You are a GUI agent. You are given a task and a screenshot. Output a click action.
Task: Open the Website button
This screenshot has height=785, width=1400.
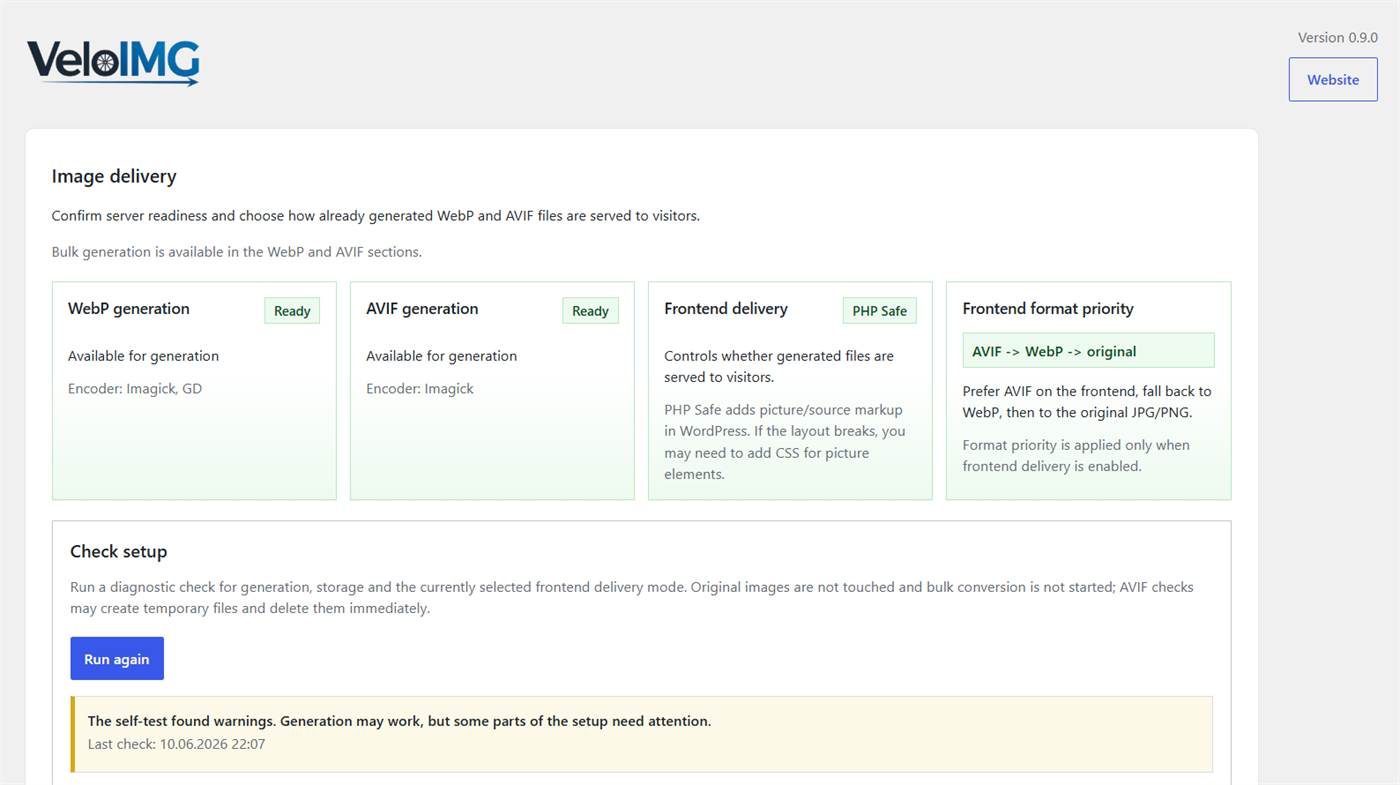click(1333, 79)
